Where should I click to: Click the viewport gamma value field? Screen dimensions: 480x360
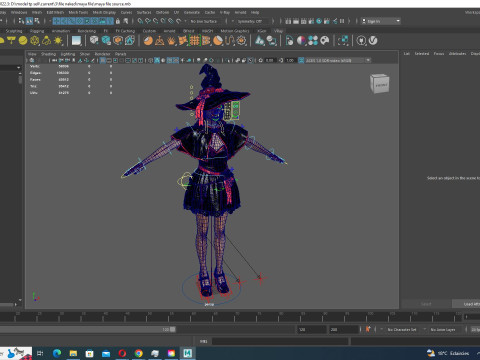coord(290,60)
